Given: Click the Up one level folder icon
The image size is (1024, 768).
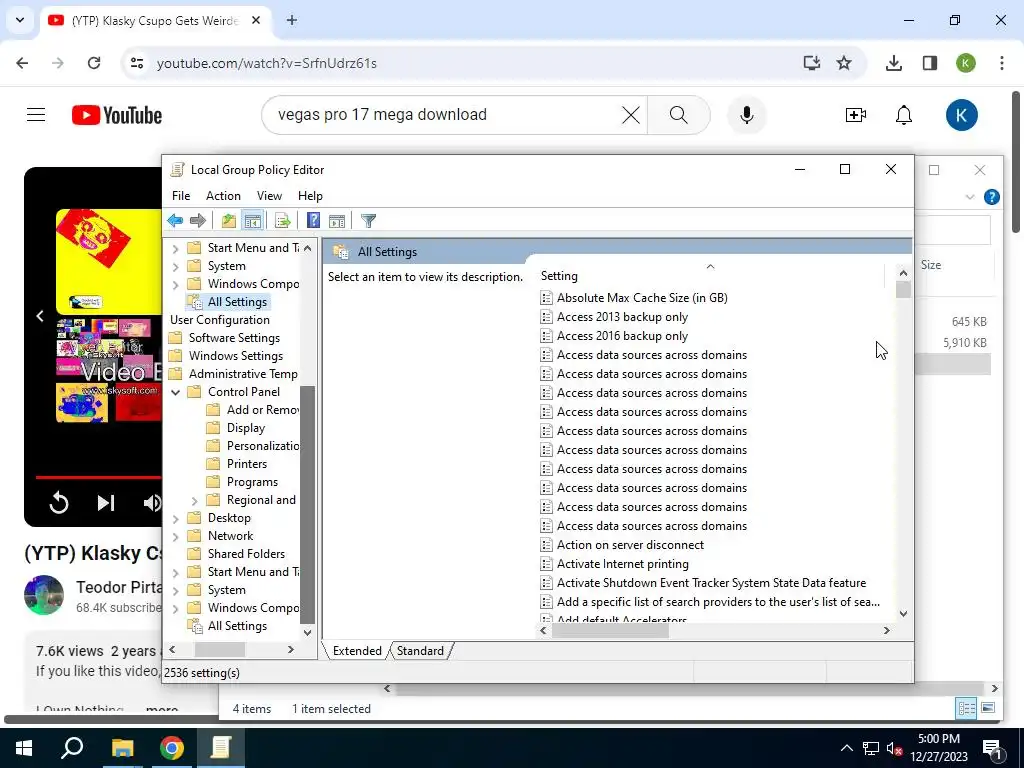Looking at the screenshot, I should [229, 221].
